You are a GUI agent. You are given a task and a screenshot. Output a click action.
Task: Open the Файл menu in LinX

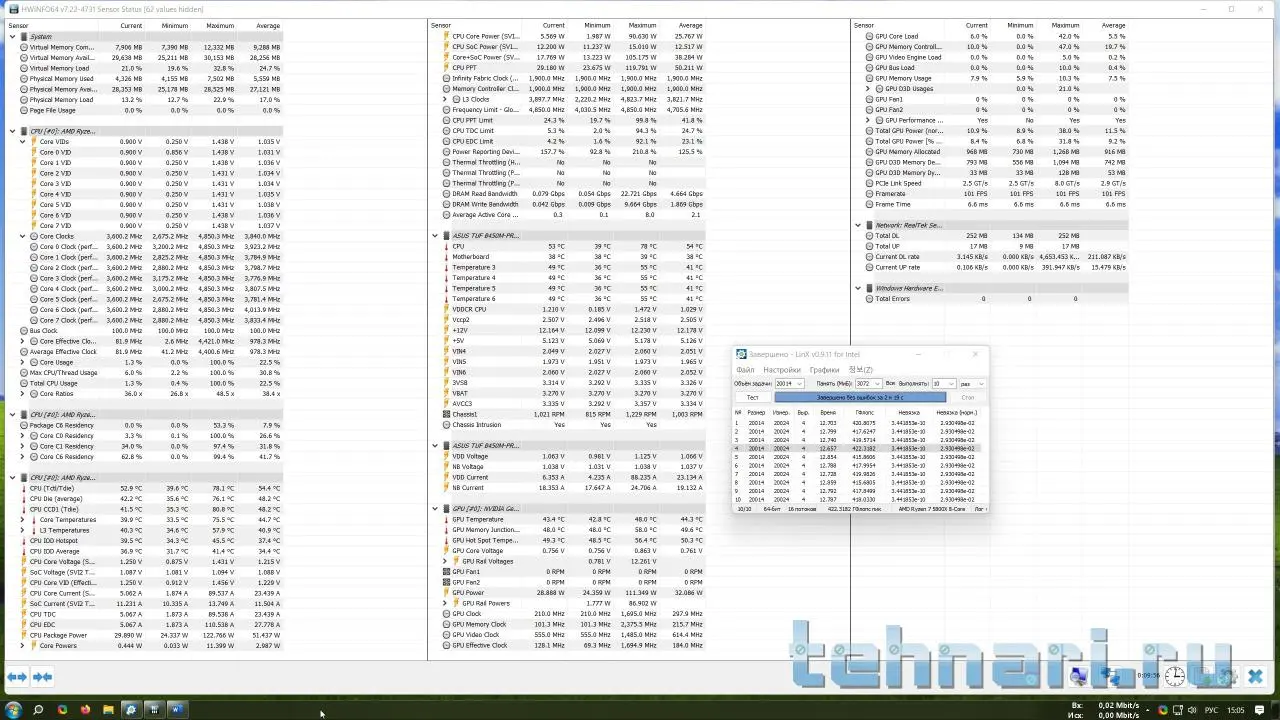(745, 370)
